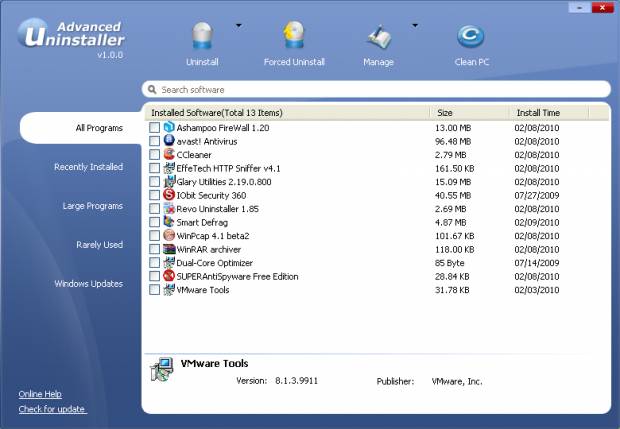Expand the Uninstall dropdown arrow
Viewport: 620px width, 429px height.
point(238,24)
